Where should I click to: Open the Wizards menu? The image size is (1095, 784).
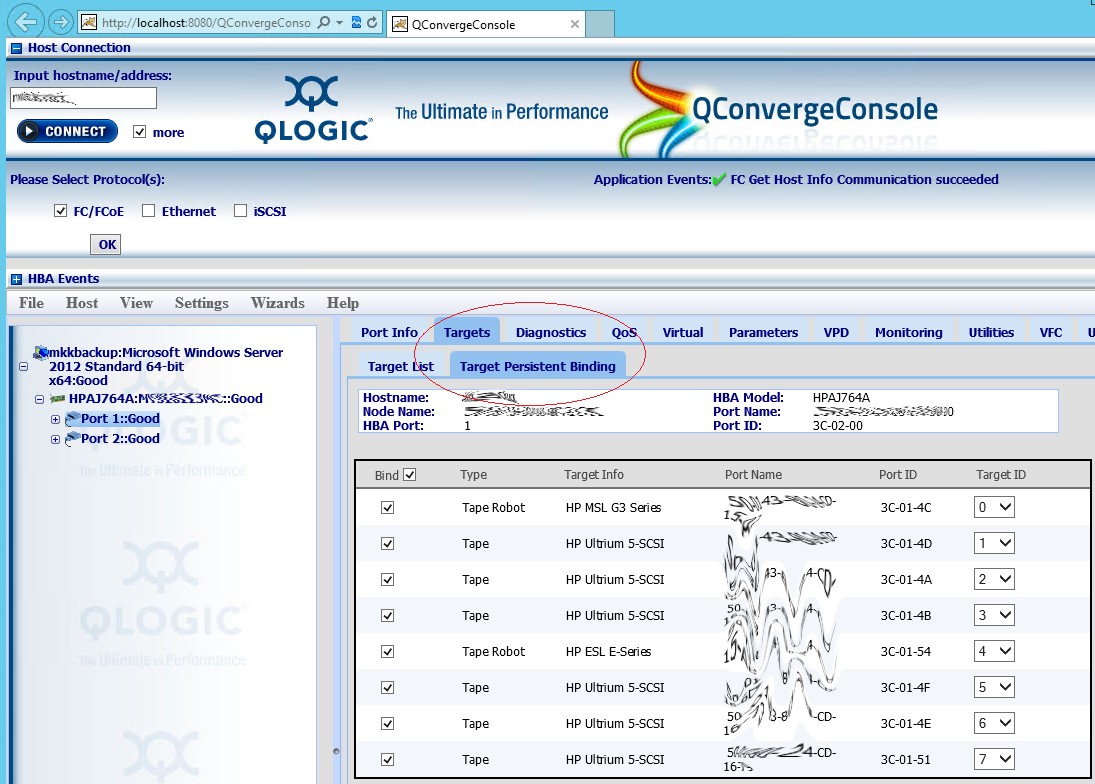(x=278, y=303)
